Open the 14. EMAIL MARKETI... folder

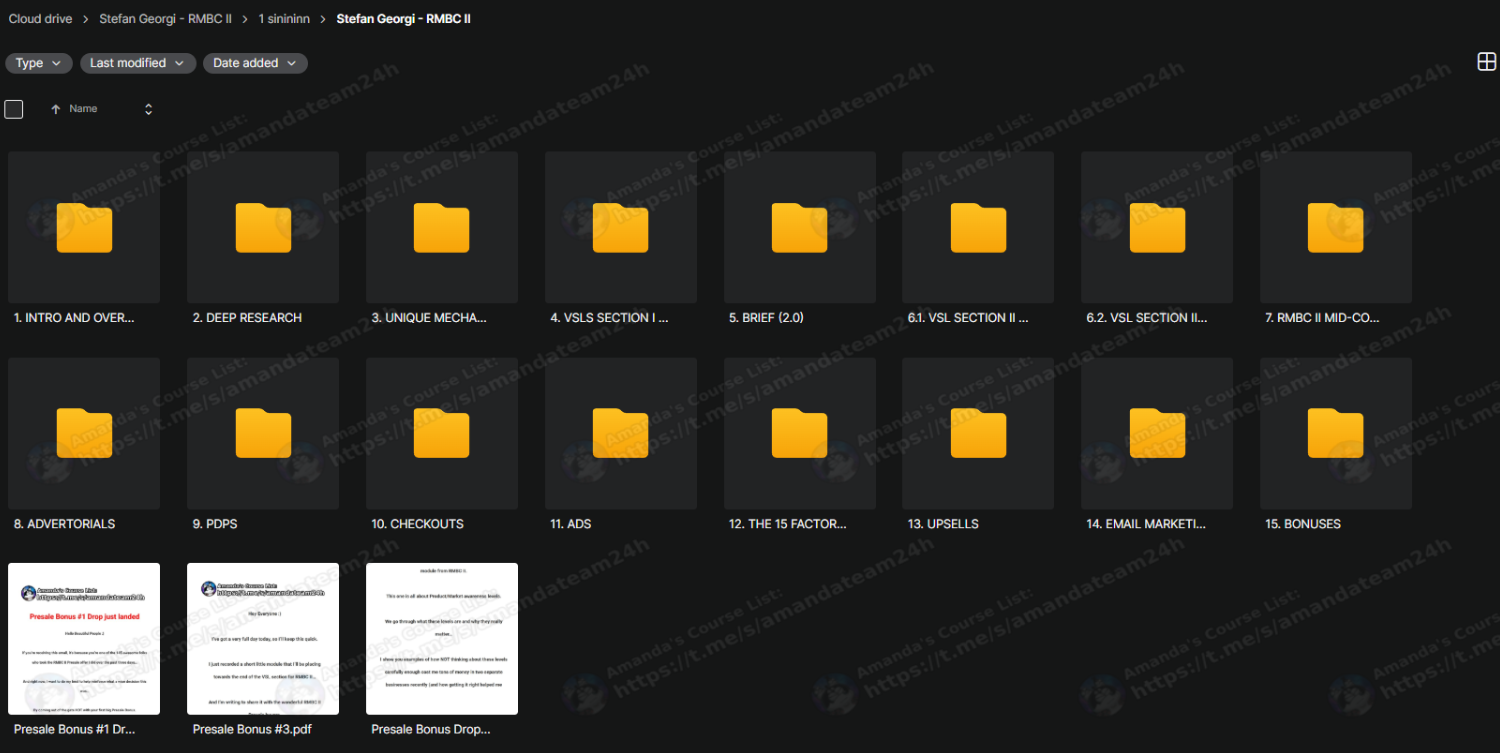click(1157, 434)
